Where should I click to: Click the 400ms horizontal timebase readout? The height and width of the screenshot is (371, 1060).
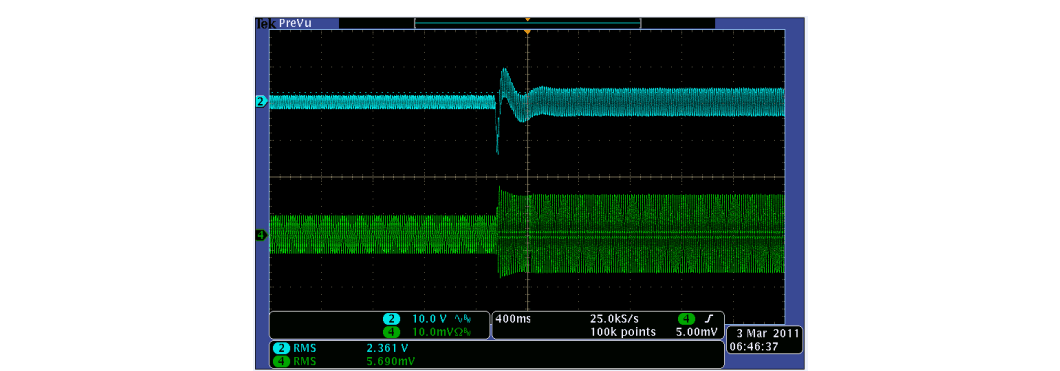click(512, 319)
